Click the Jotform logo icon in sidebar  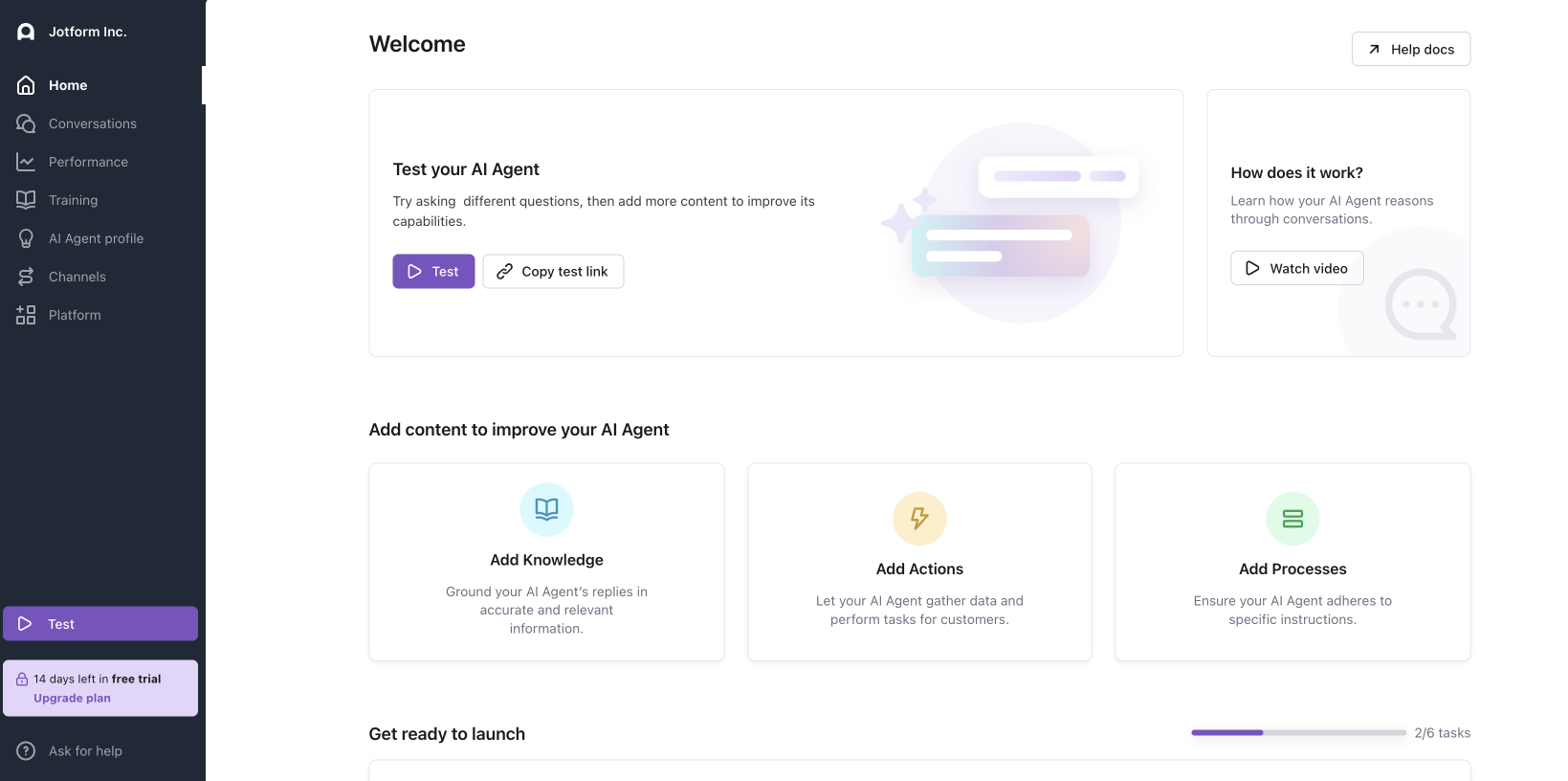pyautogui.click(x=26, y=32)
